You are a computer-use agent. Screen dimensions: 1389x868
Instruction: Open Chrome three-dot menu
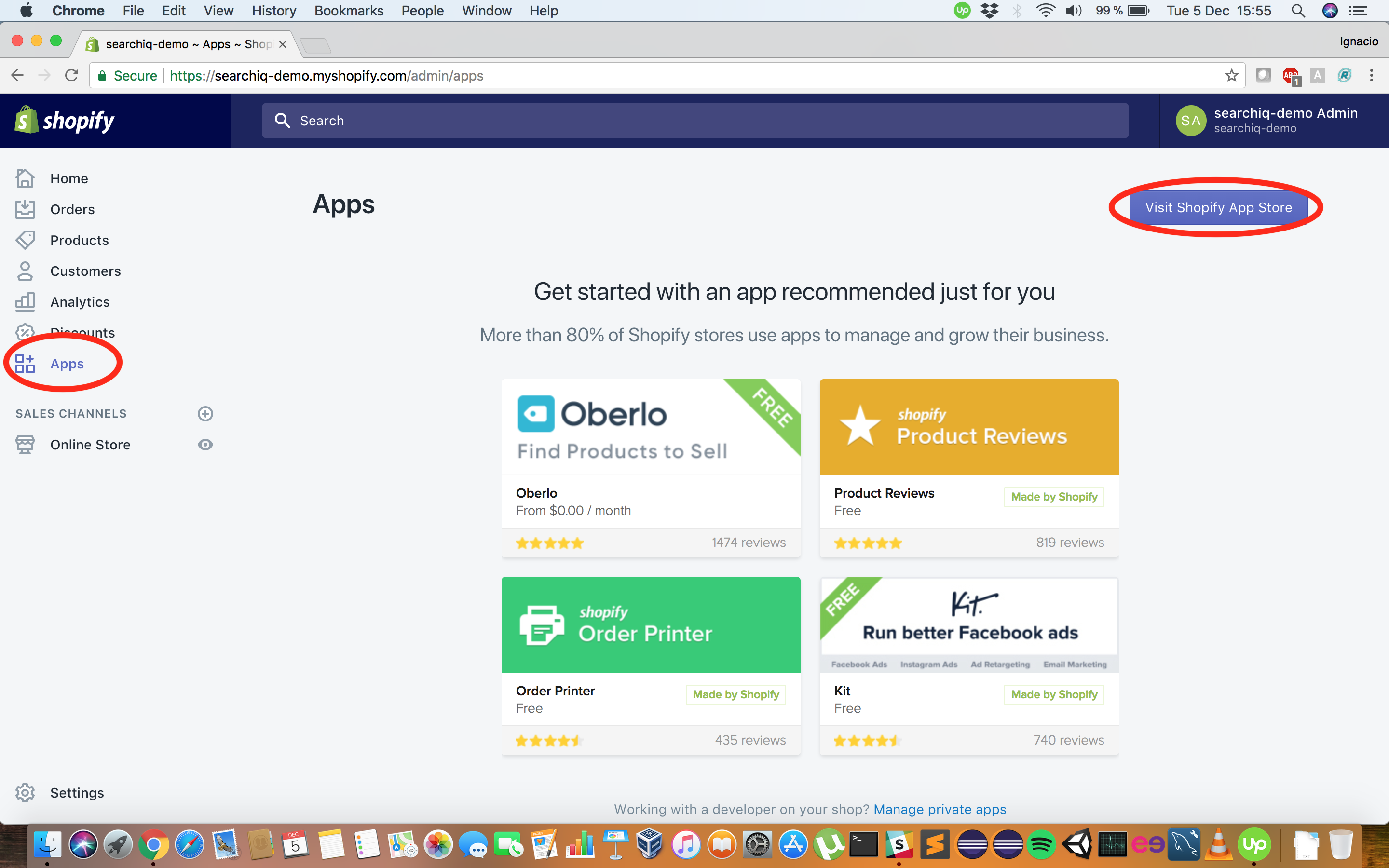tap(1371, 75)
